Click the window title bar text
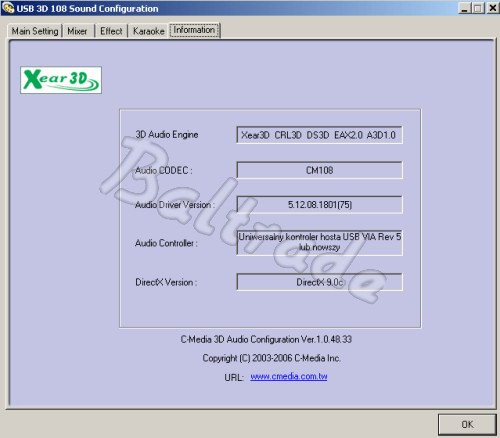Image resolution: width=500 pixels, height=438 pixels. tap(87, 8)
